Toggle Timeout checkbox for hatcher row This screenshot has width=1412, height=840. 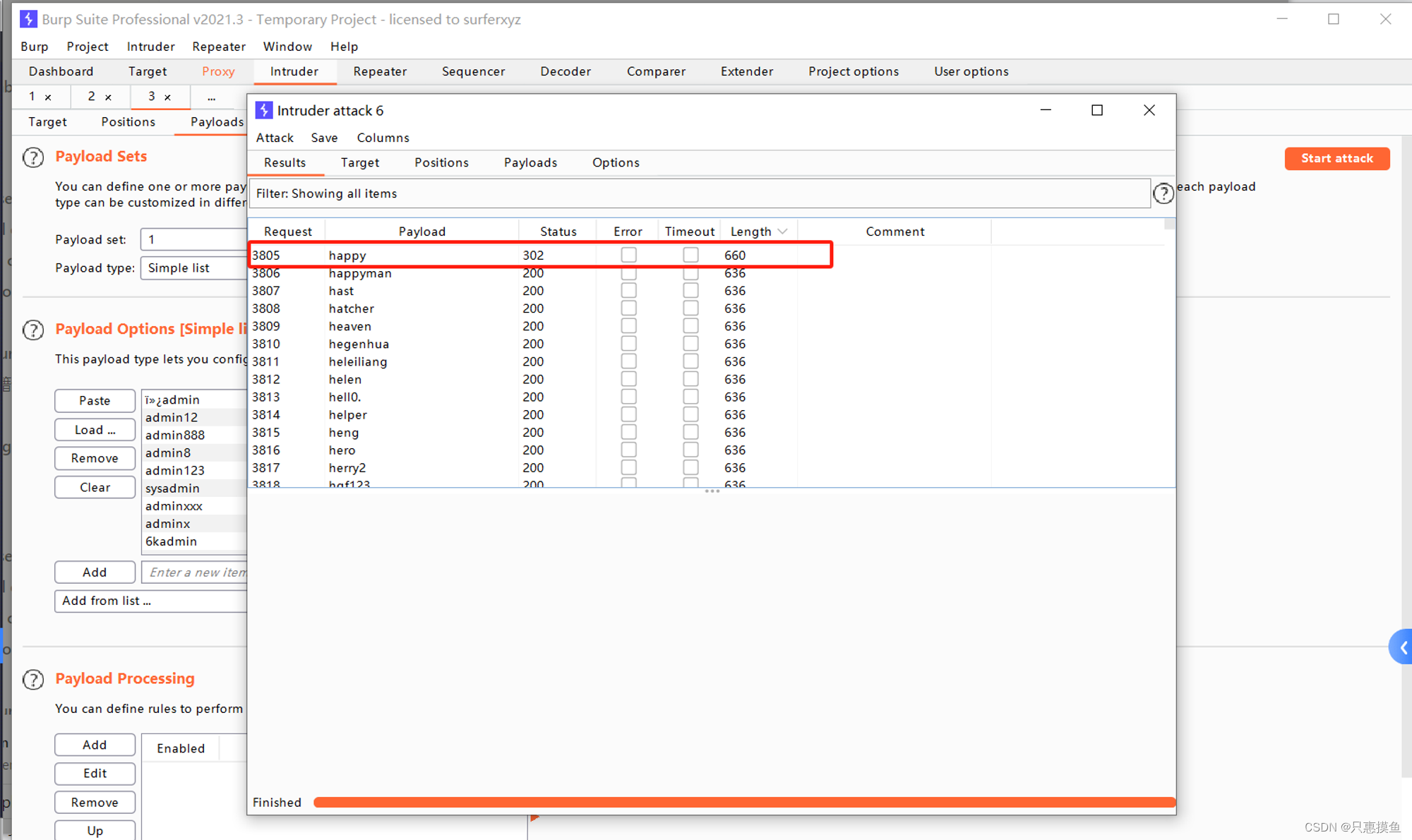[x=690, y=308]
